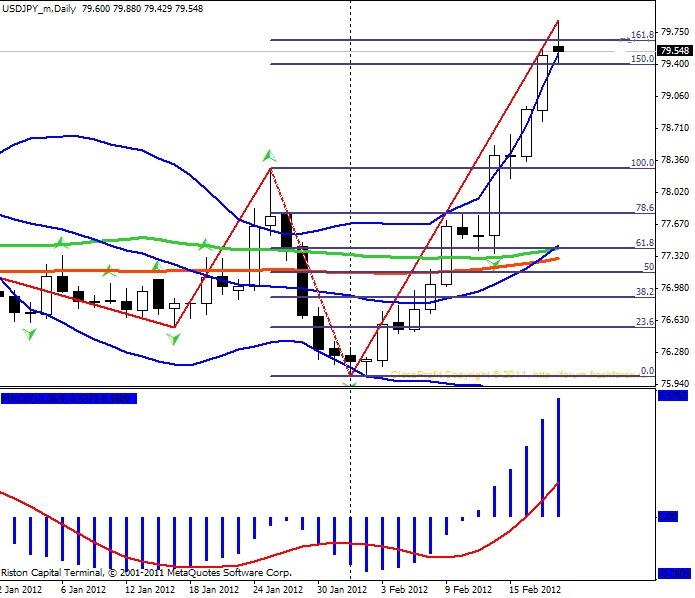This screenshot has width=695, height=598.
Task: Click the green fractal arrow below the 18 Jan low
Action: pos(173,339)
